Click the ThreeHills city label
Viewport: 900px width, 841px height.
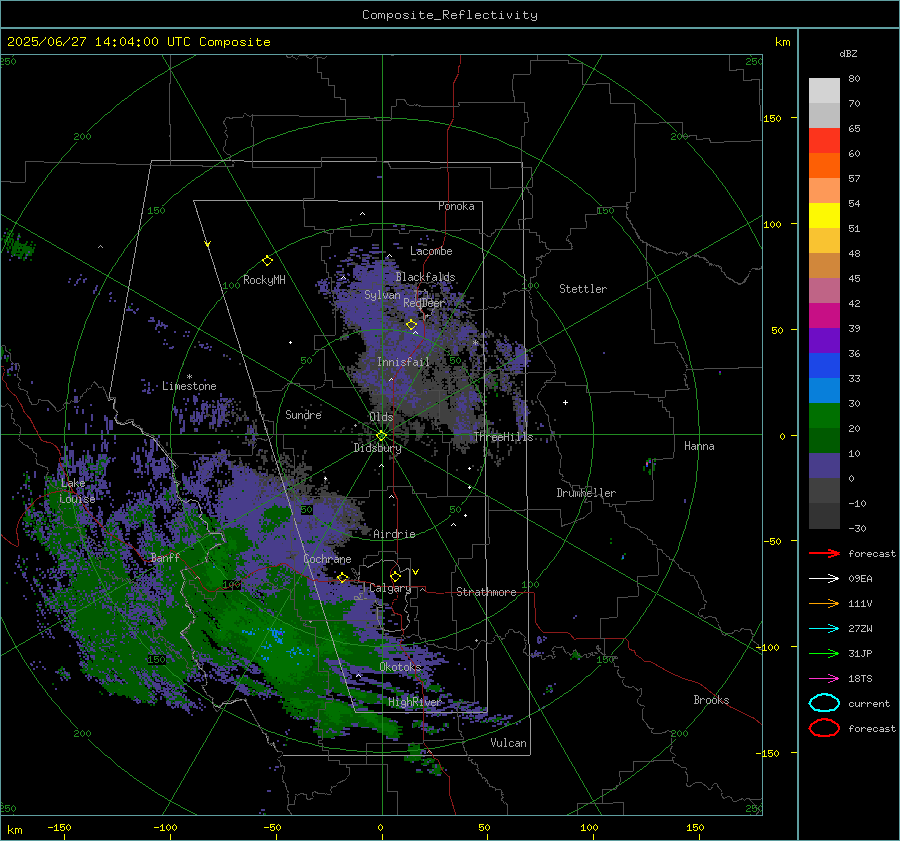503,437
